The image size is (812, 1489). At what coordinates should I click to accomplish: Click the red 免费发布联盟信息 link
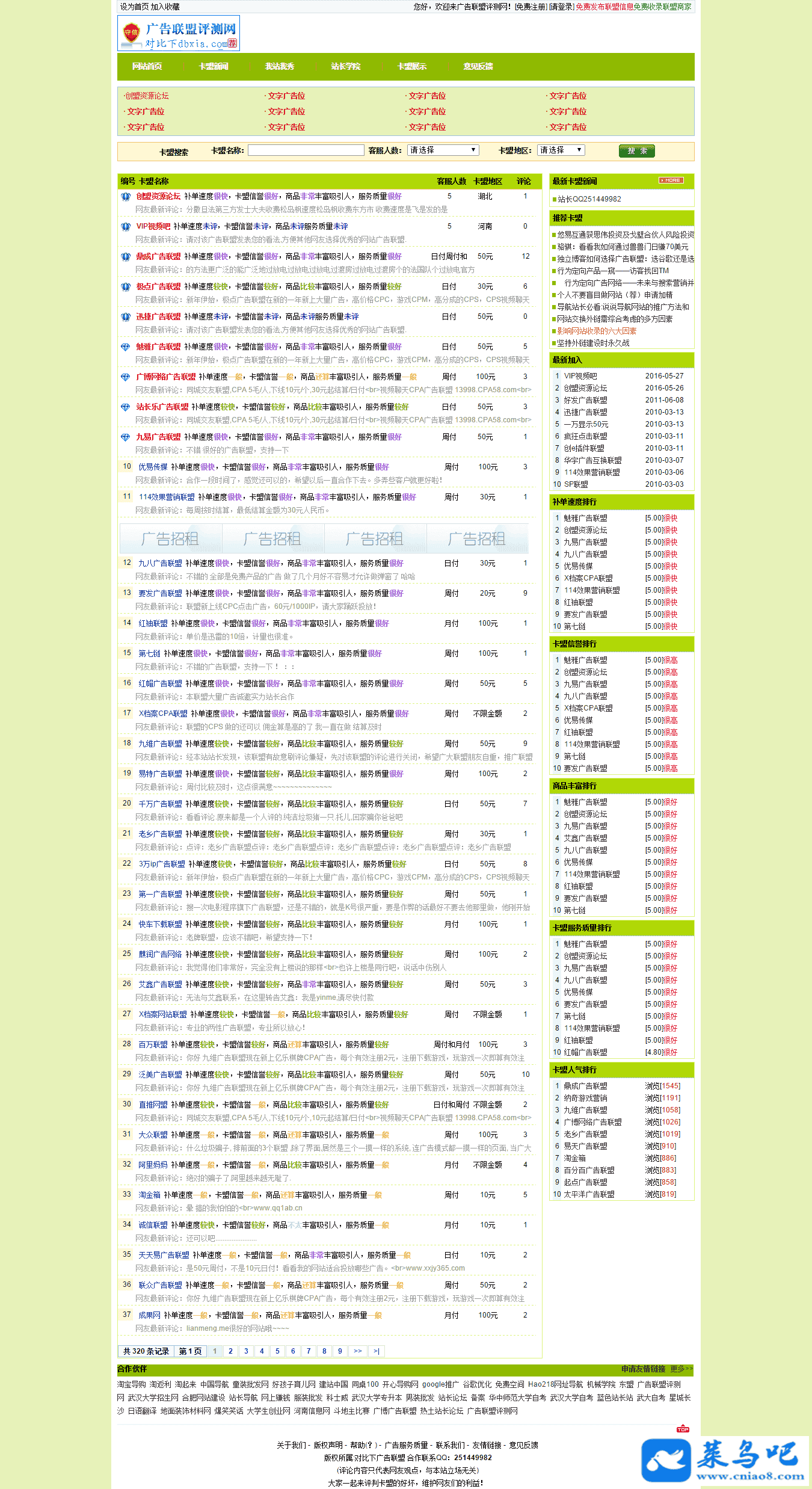pyautogui.click(x=604, y=7)
